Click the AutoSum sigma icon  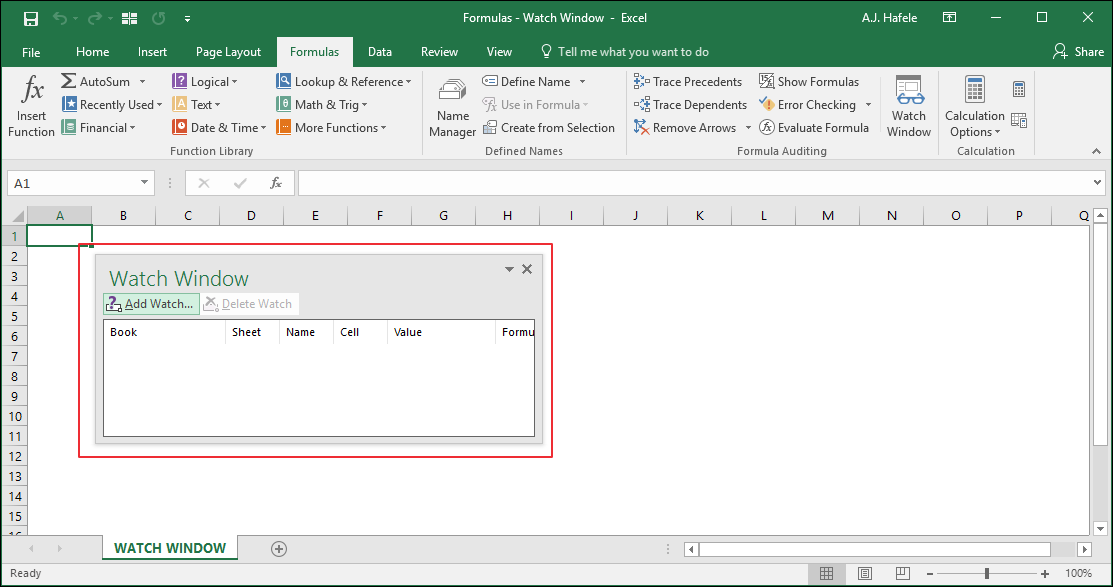68,82
